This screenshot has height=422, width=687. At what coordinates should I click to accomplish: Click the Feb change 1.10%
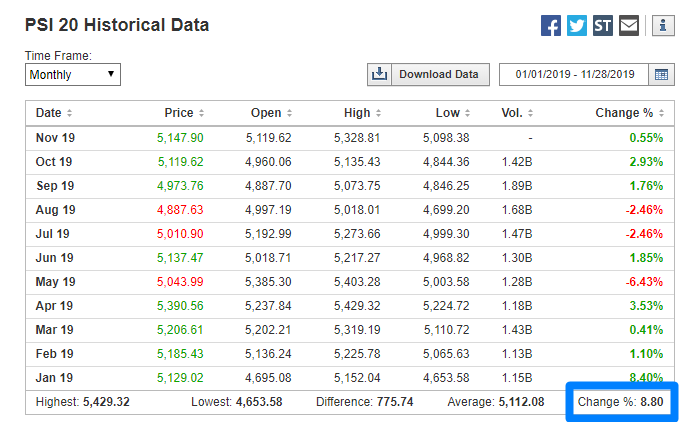click(646, 354)
